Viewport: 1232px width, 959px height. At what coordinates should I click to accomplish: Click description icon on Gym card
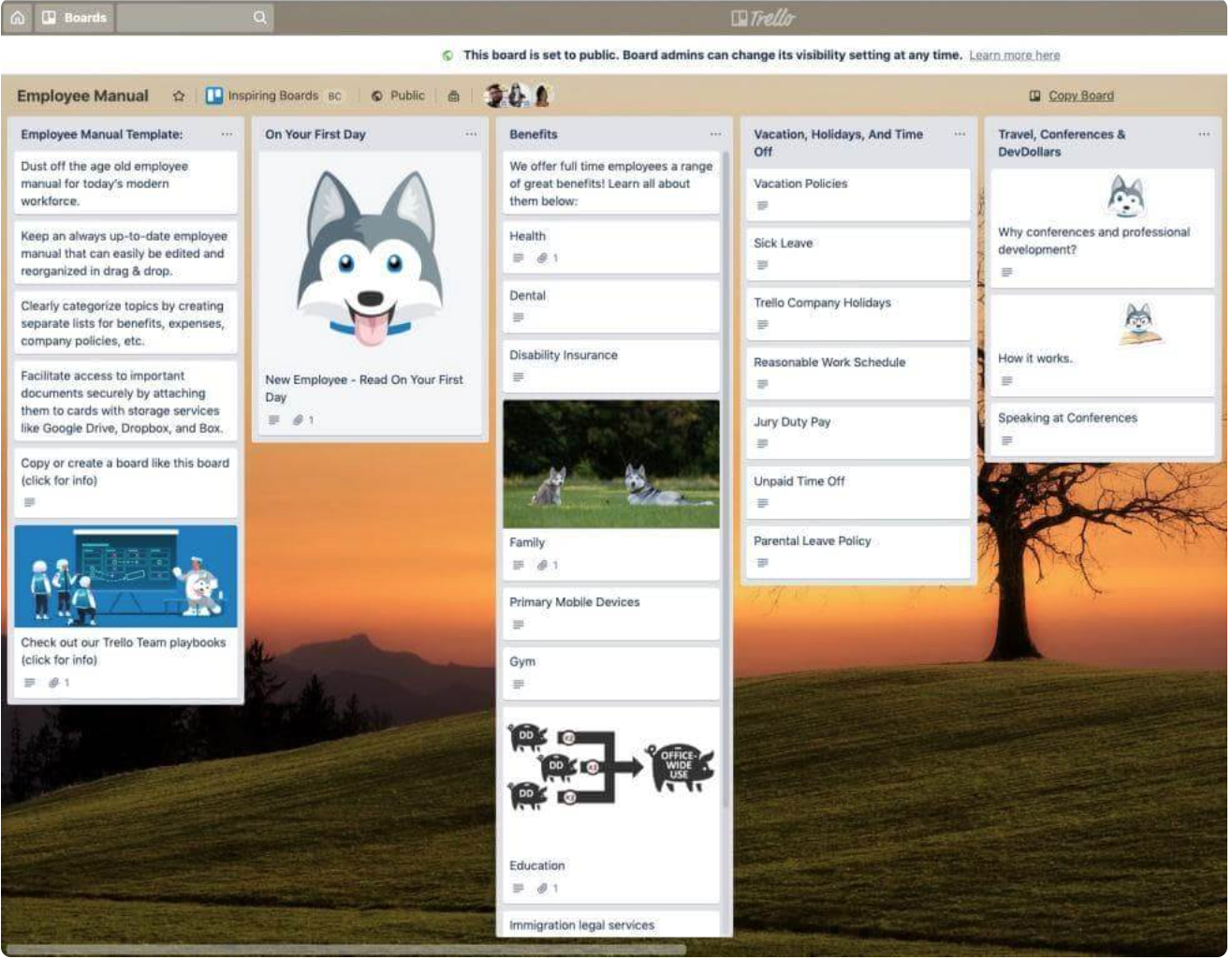(519, 684)
